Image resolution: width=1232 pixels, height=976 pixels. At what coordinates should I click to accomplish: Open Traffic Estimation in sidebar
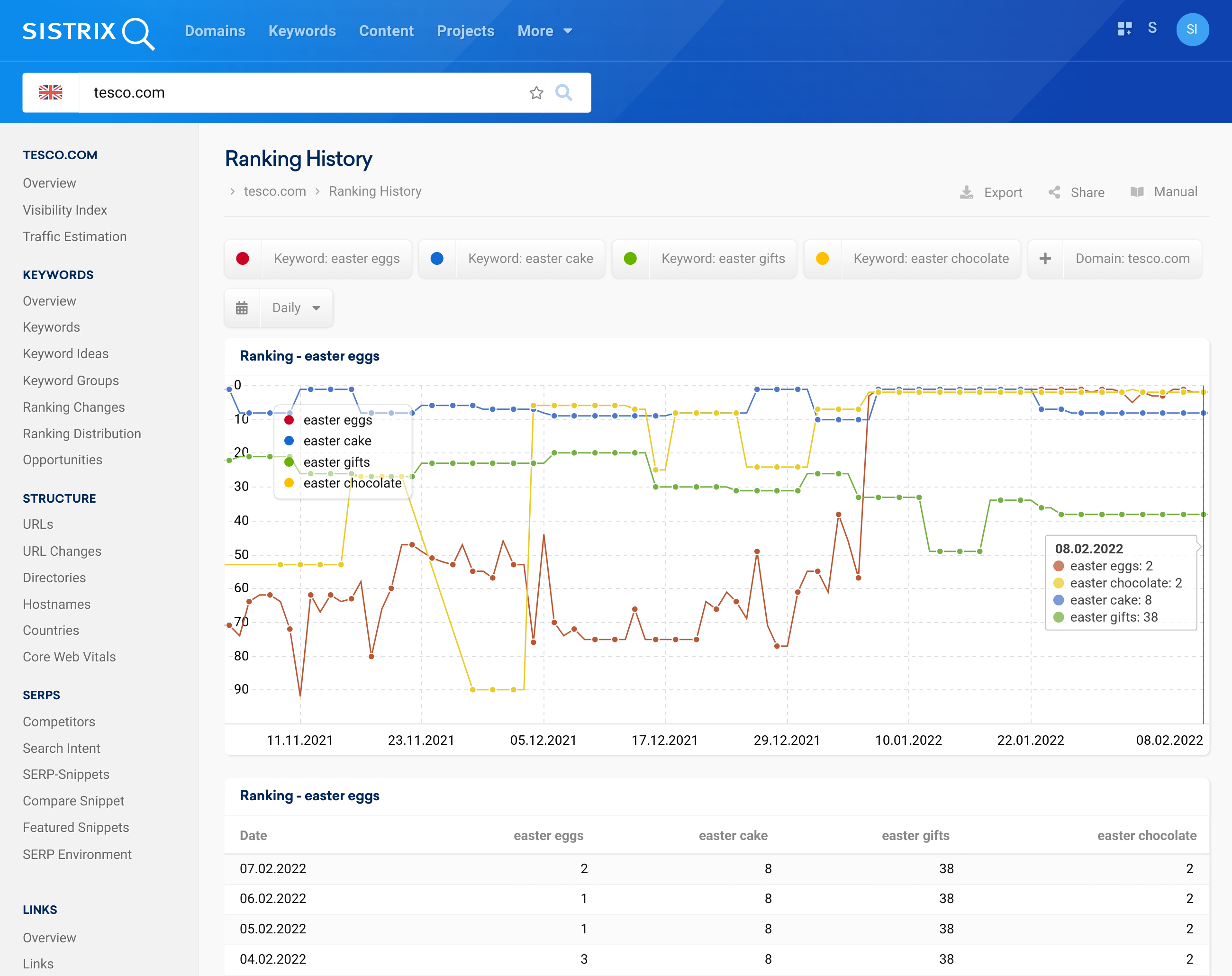[75, 236]
